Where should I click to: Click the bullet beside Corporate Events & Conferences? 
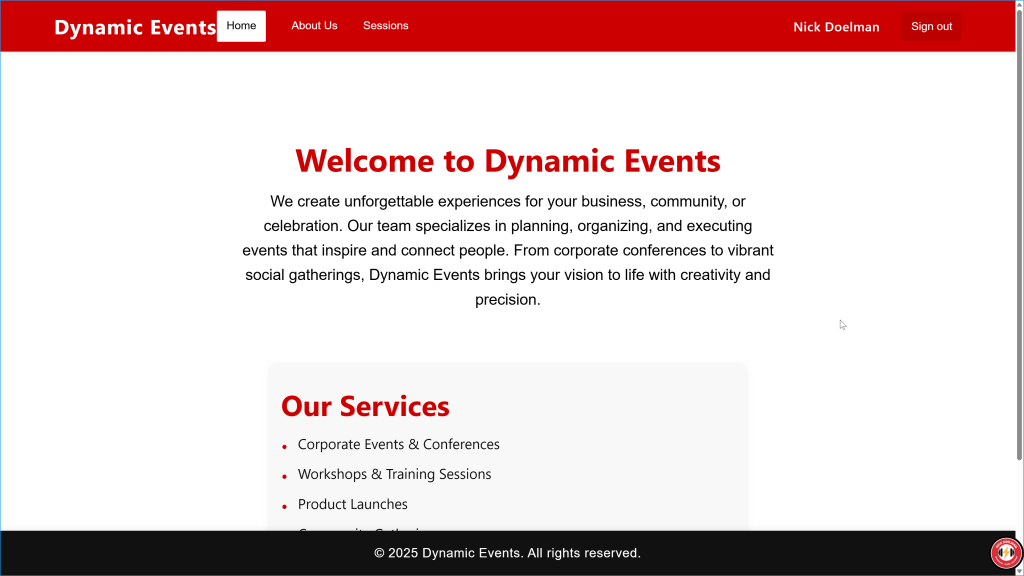(x=285, y=446)
